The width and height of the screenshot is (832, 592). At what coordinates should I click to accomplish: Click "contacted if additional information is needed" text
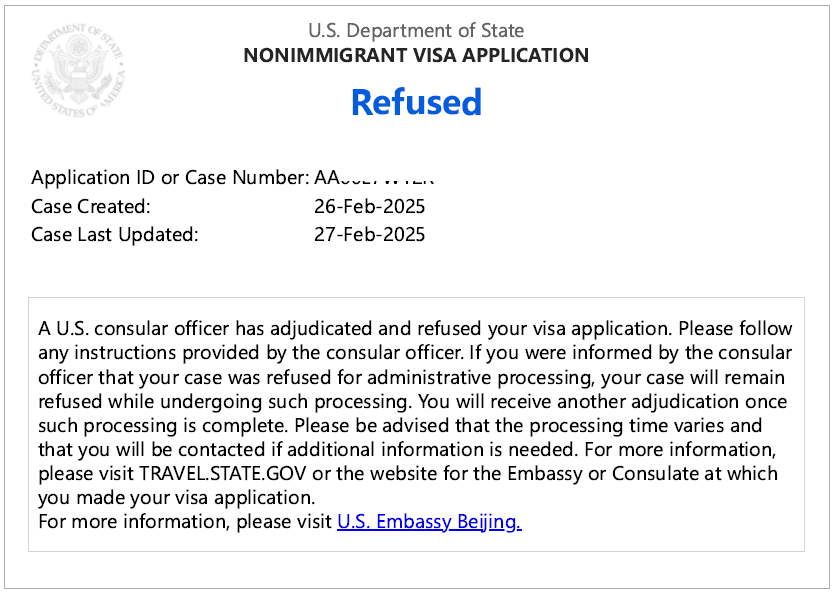pos(376,450)
